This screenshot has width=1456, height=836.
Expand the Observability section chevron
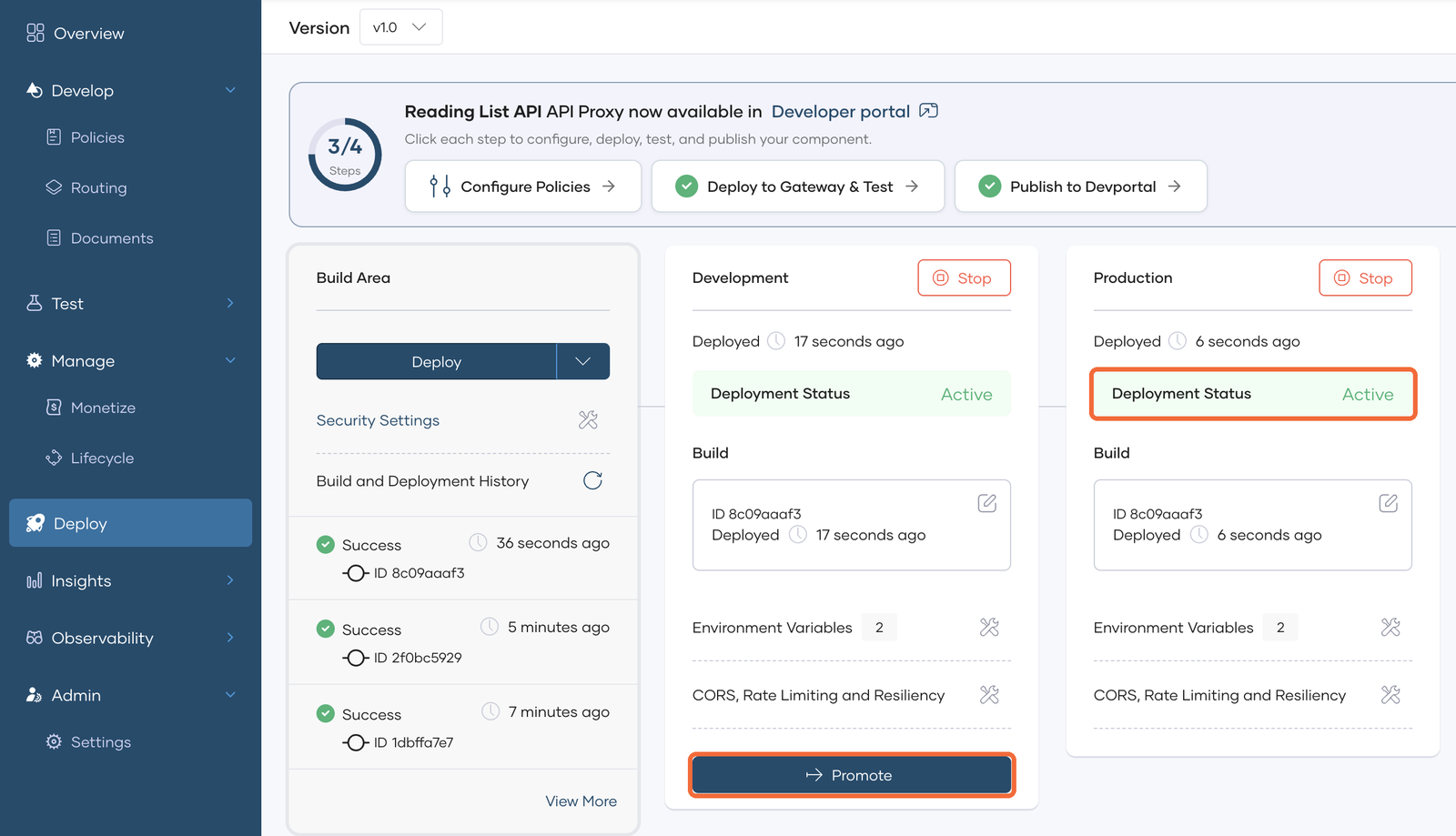230,638
